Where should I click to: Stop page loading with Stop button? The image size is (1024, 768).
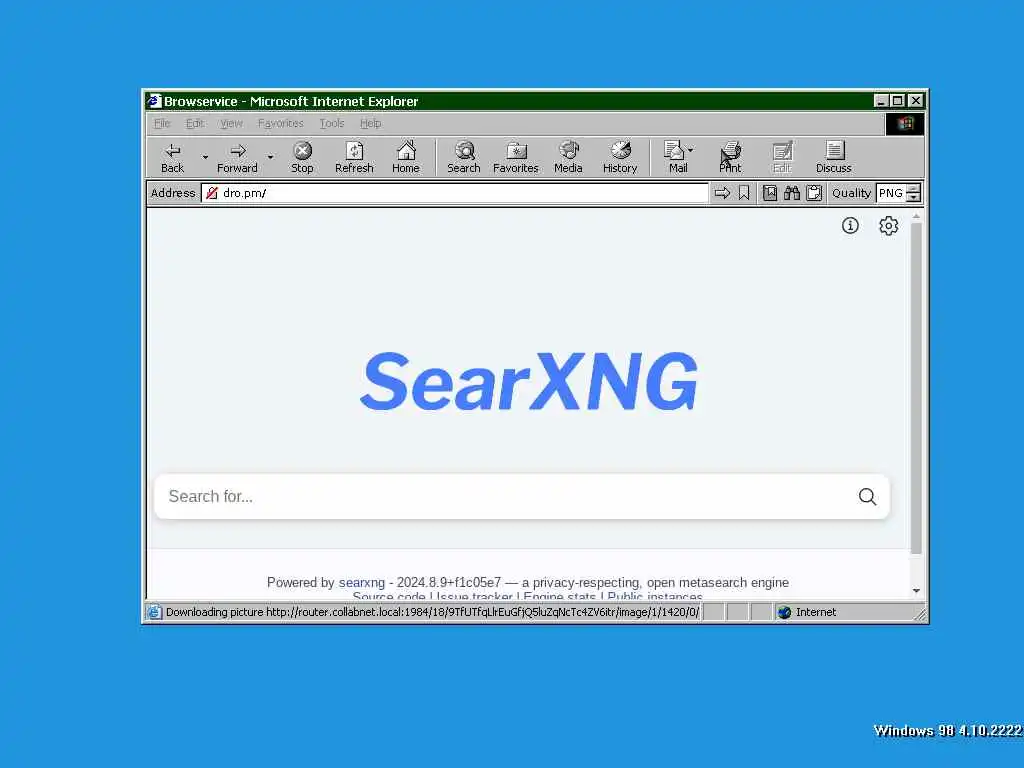[x=302, y=158]
